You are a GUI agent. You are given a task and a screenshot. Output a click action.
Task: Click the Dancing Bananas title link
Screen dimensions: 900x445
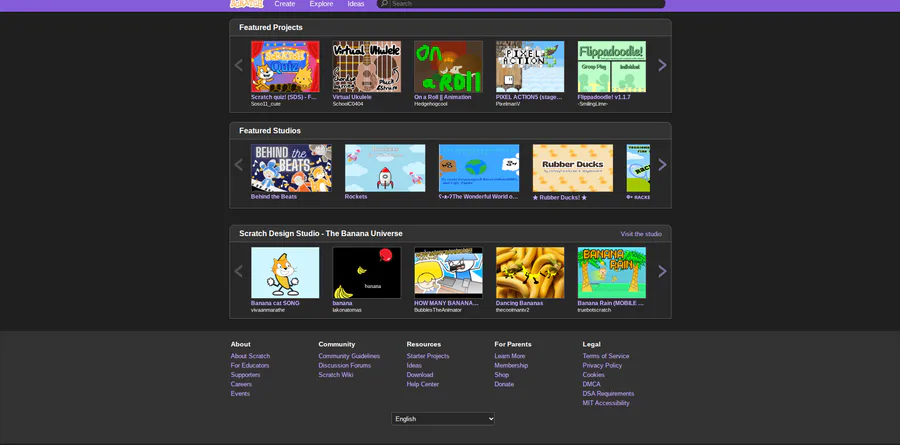click(x=519, y=303)
